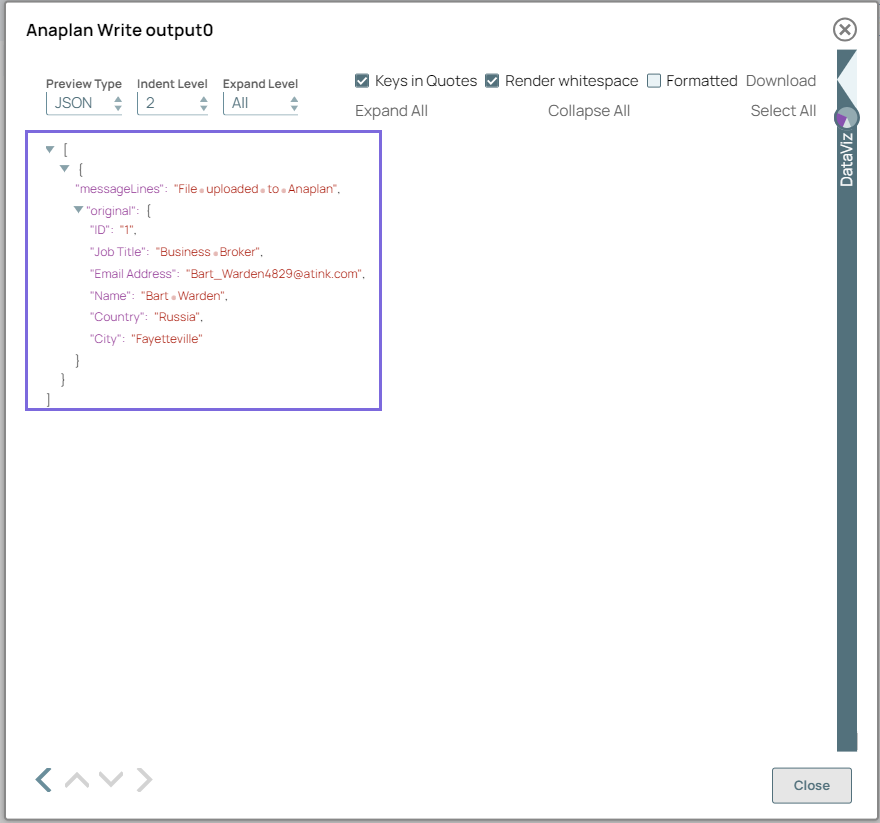This screenshot has width=880, height=823.
Task: Collapse the original object node
Action: pos(78,210)
